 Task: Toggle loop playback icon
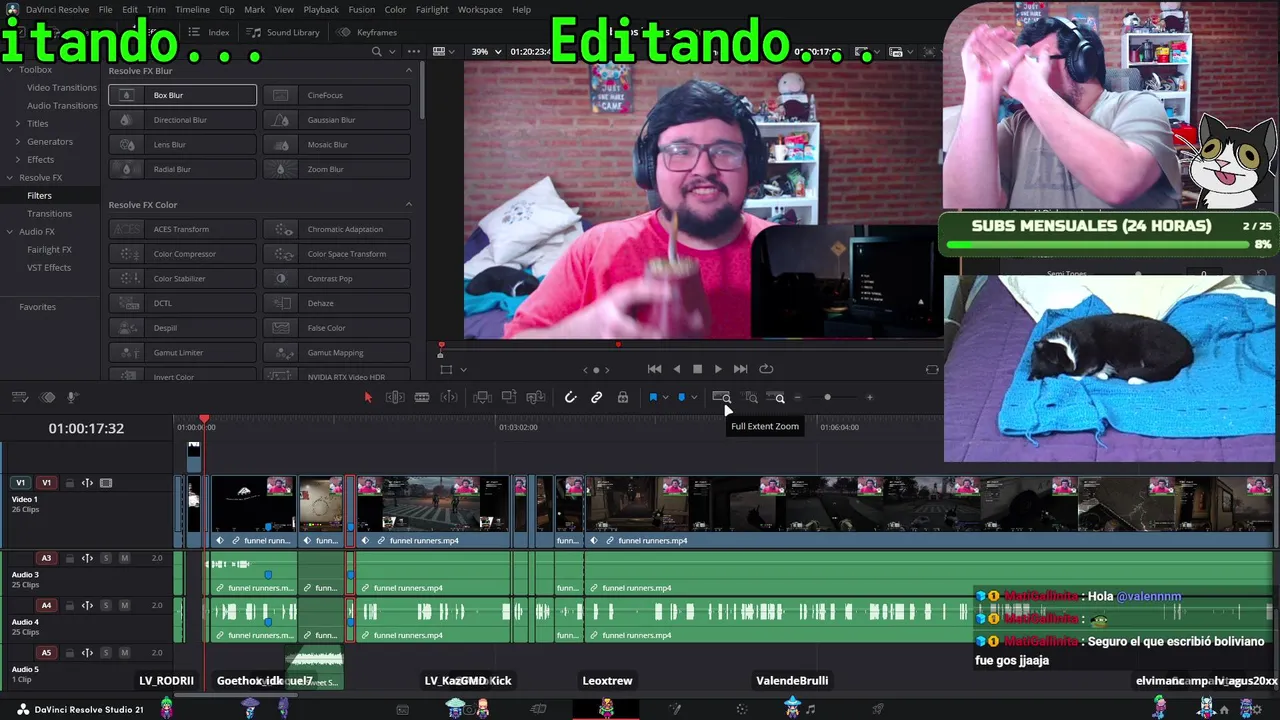tap(766, 369)
